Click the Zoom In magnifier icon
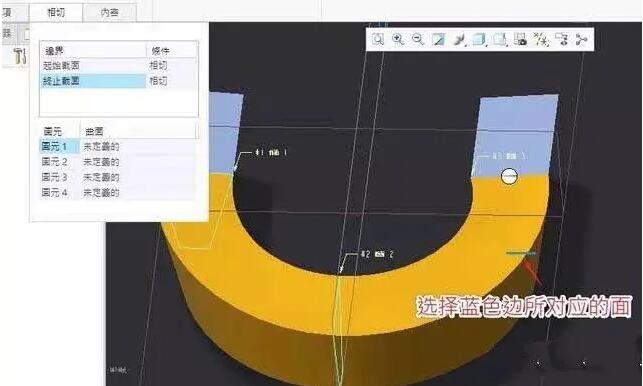 [x=398, y=39]
